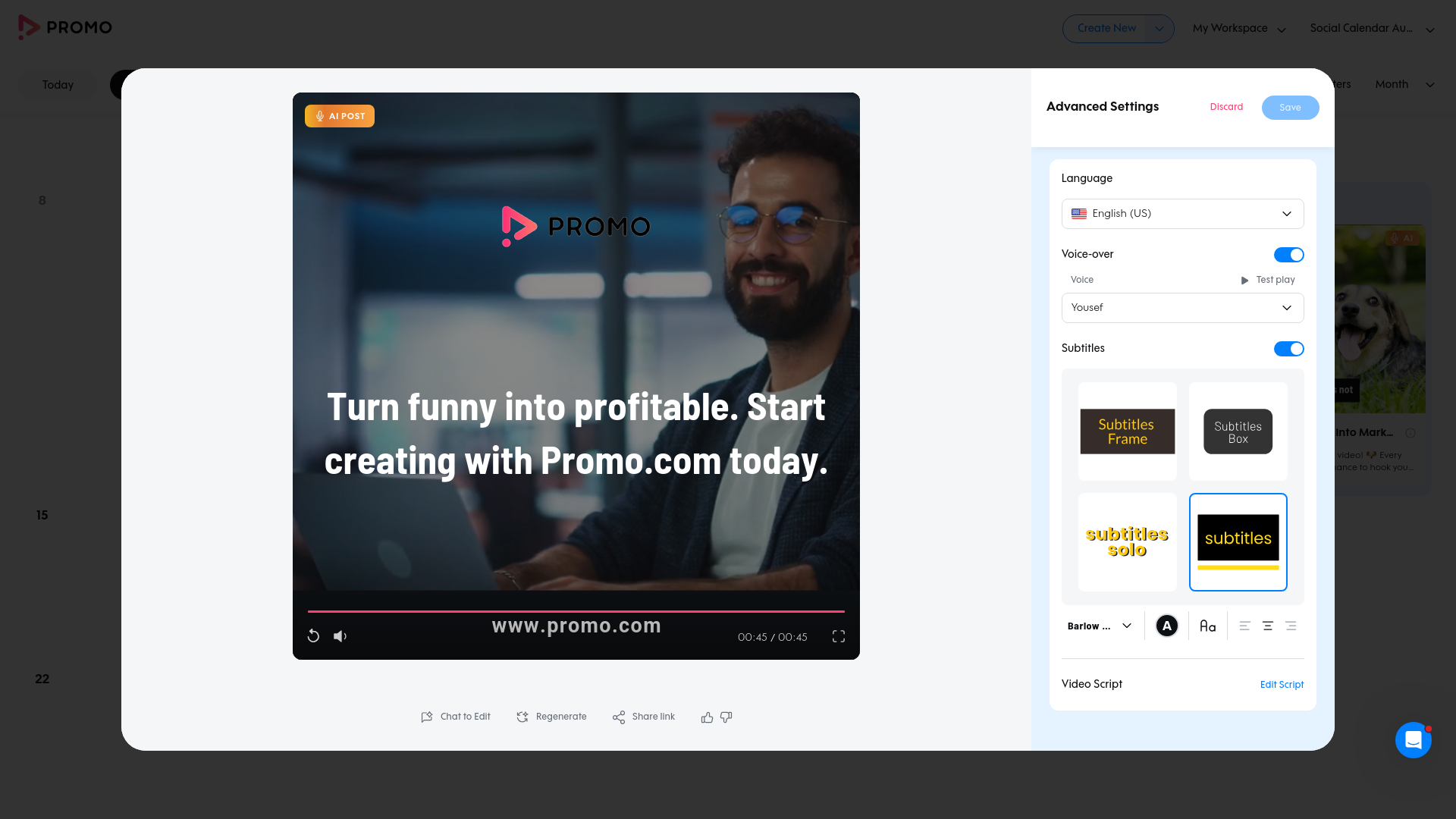Play the voice test sample
This screenshot has height=819, width=1456.
point(1268,280)
